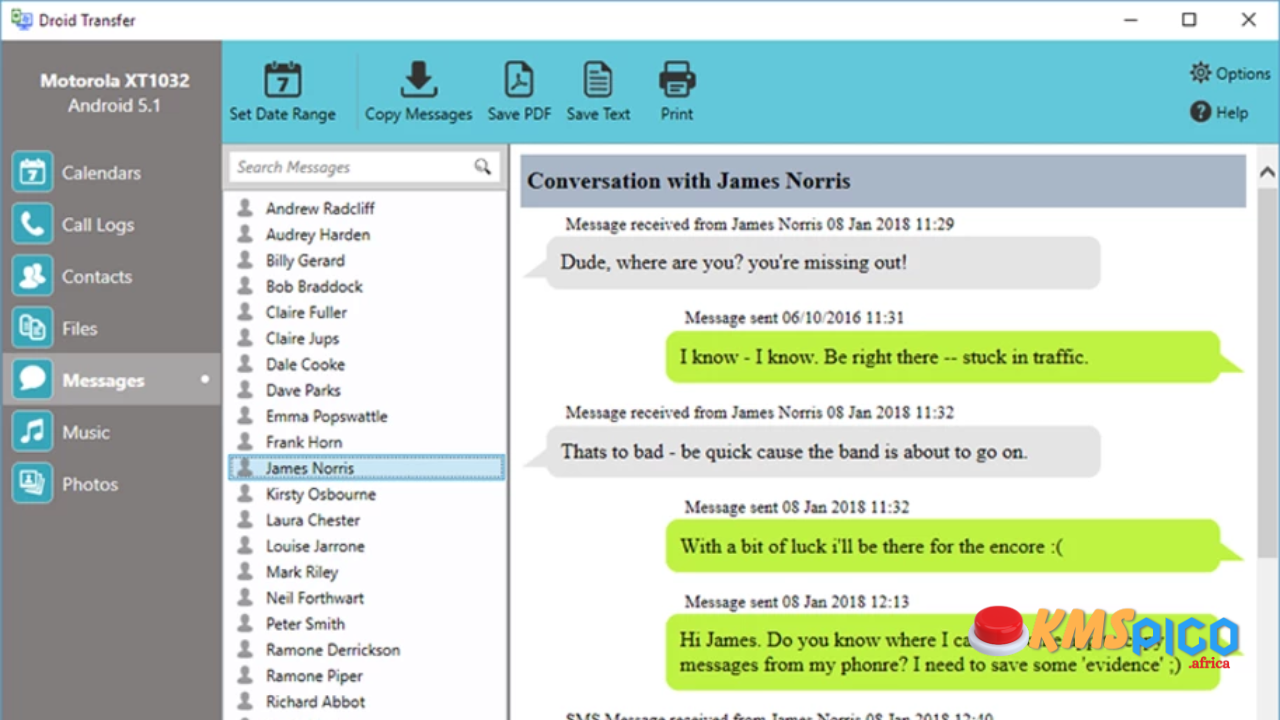The height and width of the screenshot is (720, 1280).
Task: Select Laura Chester conversation
Action: (312, 520)
